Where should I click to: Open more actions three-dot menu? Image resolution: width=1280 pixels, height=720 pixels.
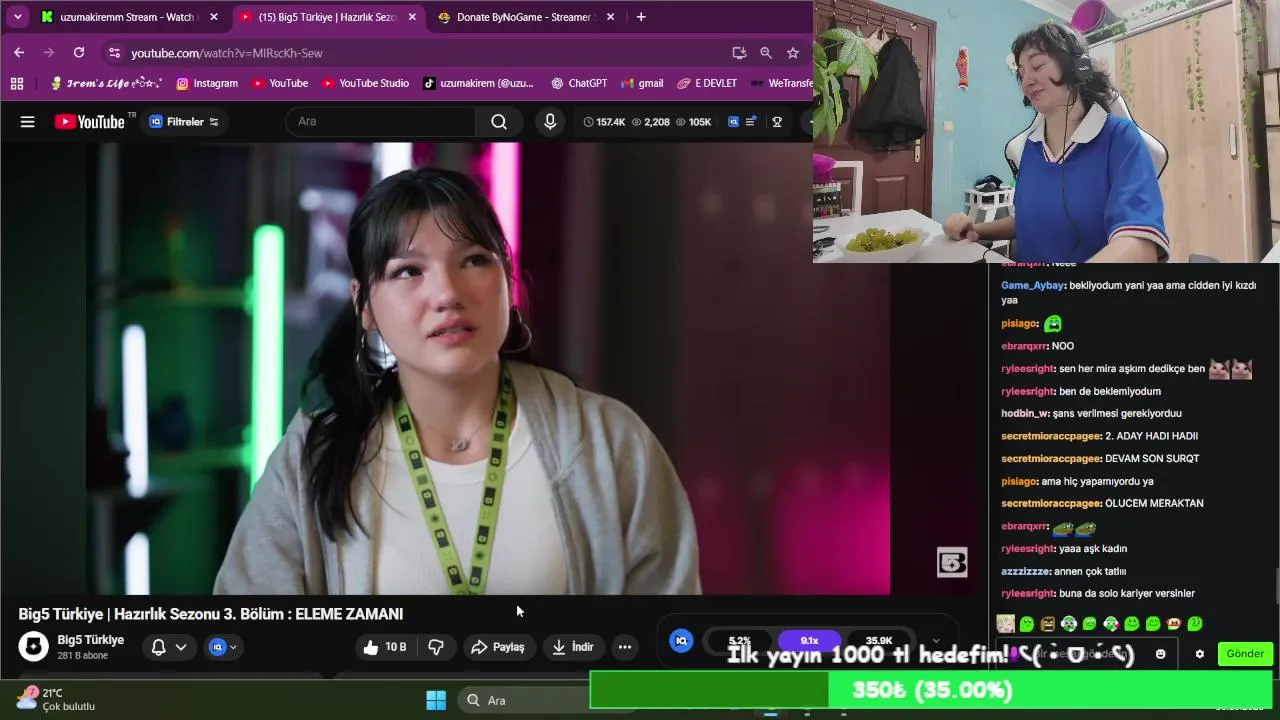625,647
